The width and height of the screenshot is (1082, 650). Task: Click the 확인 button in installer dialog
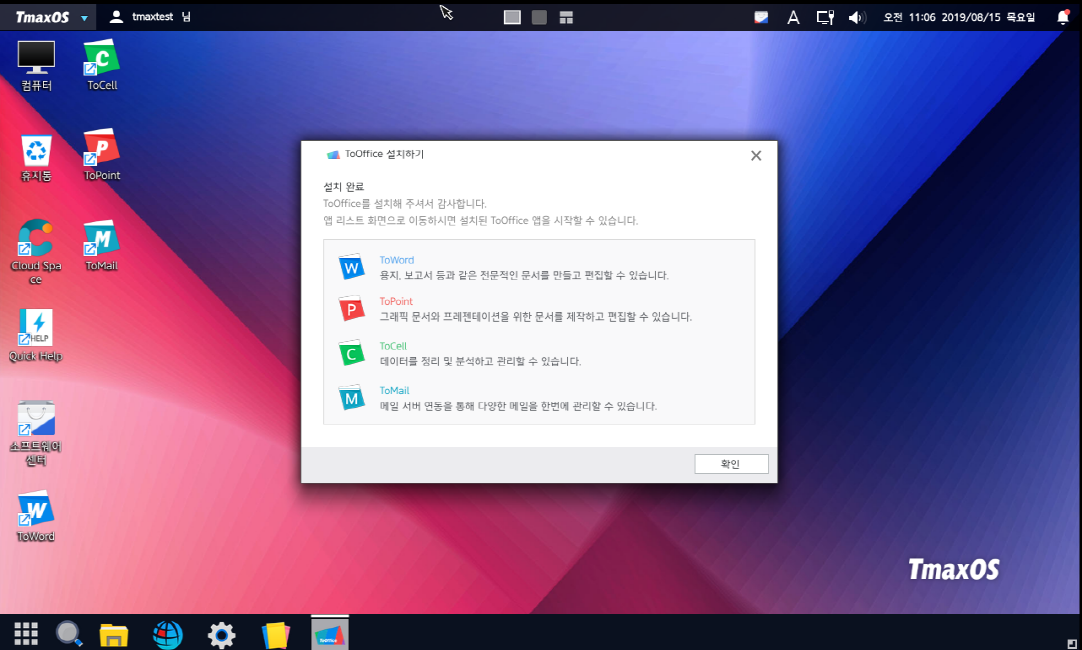click(731, 464)
